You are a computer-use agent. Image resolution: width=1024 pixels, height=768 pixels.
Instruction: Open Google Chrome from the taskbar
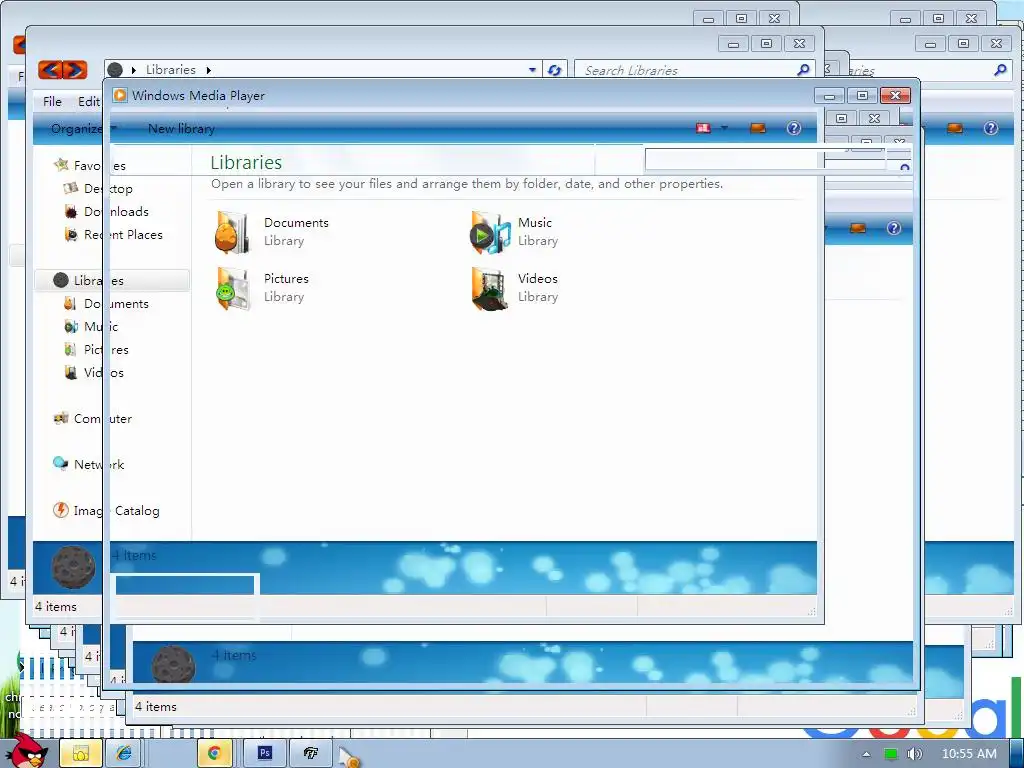coord(214,754)
